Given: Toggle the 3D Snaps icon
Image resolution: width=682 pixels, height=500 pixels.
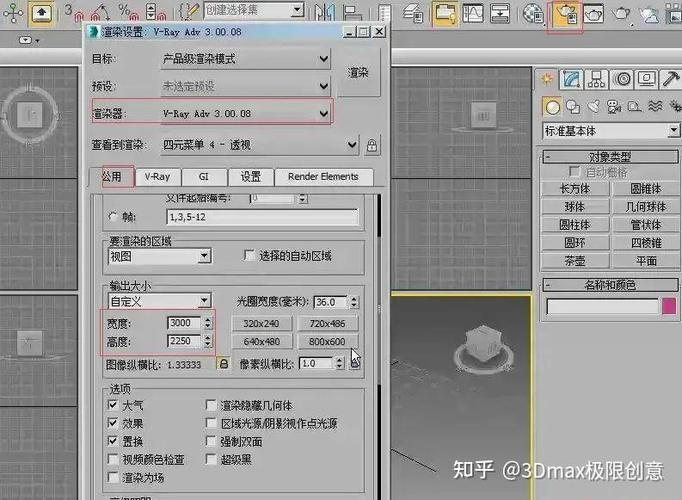Looking at the screenshot, I should pyautogui.click(x=73, y=12).
